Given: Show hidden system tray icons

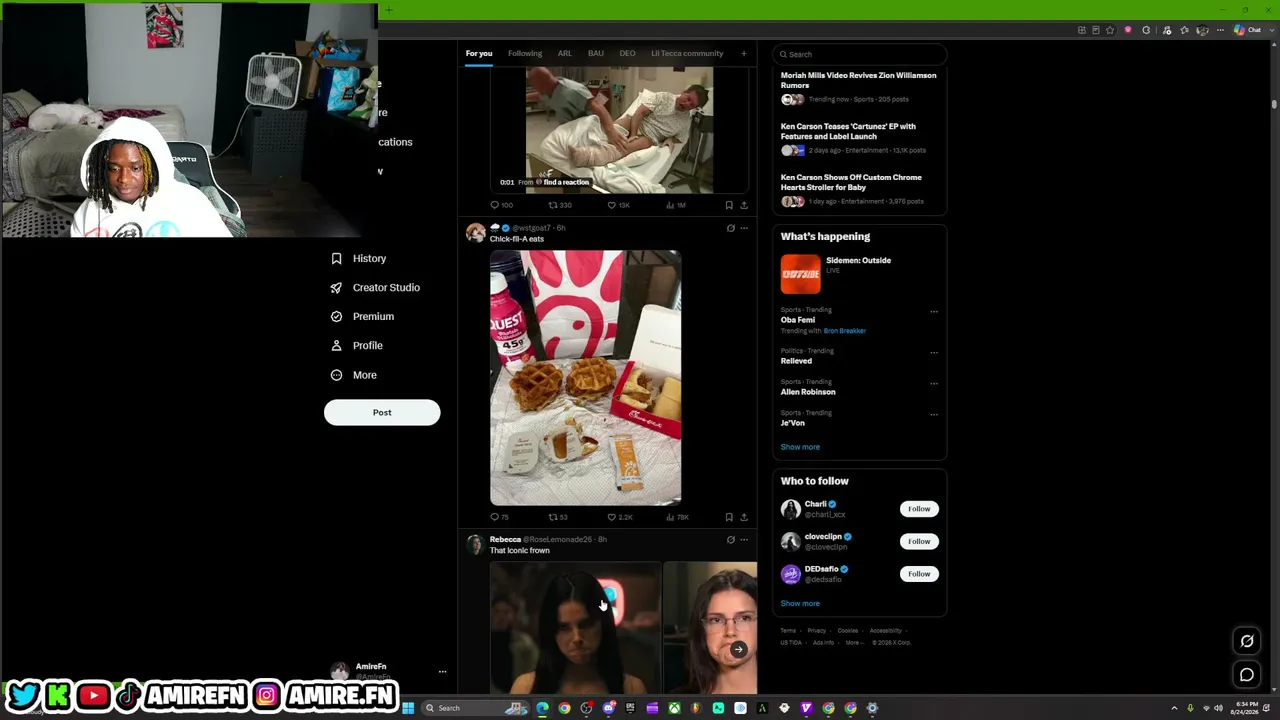Looking at the screenshot, I should (x=1174, y=708).
